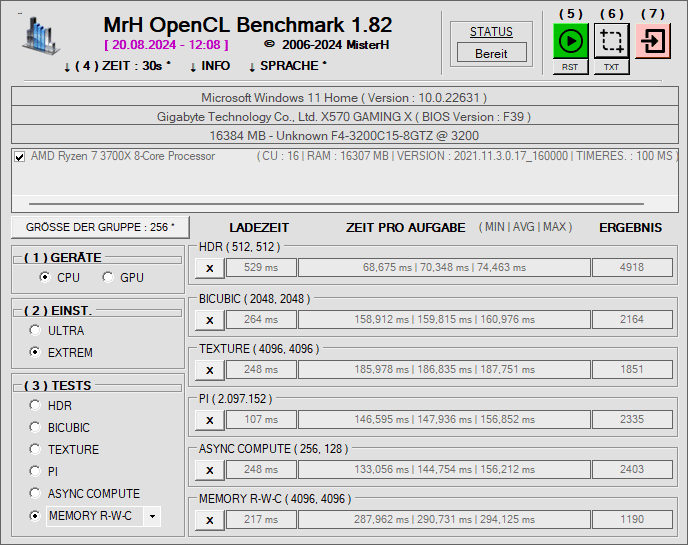This screenshot has width=688, height=545.
Task: Start the benchmark with green play button
Action: (570, 41)
